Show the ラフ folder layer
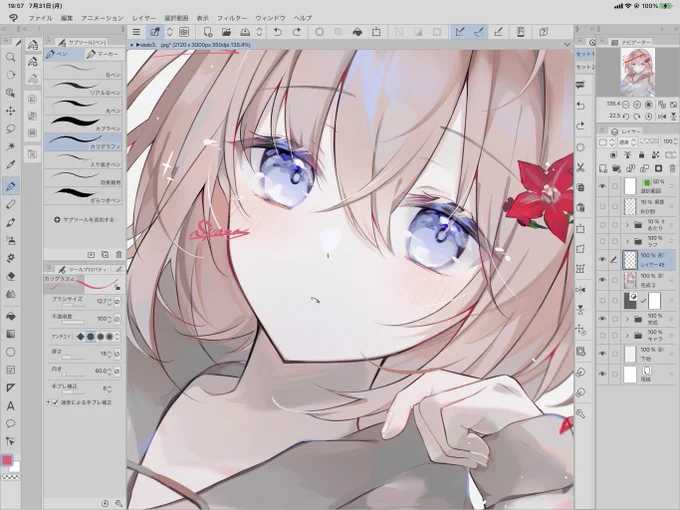This screenshot has height=510, width=680. [602, 241]
